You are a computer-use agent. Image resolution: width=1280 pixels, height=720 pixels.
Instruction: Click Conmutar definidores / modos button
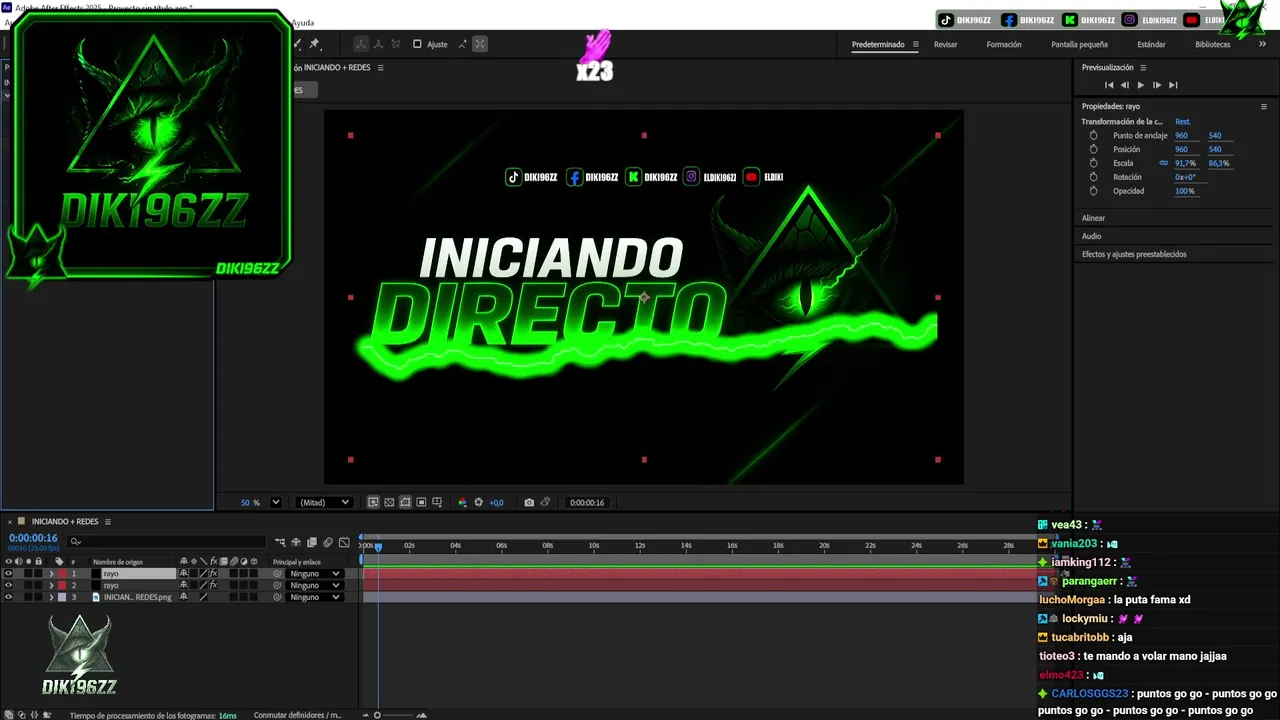(x=297, y=715)
